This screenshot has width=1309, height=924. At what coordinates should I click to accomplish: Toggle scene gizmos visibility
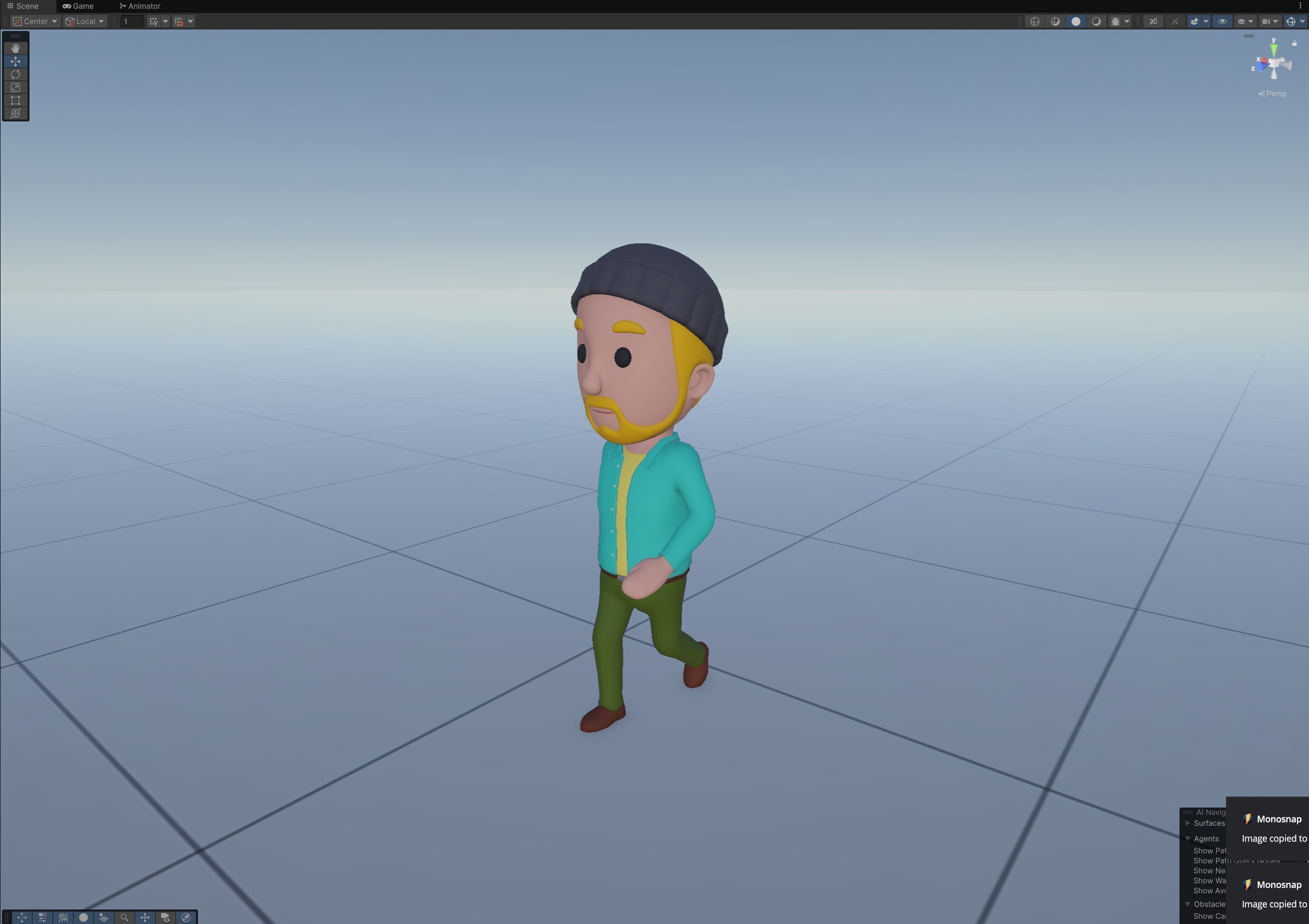pos(1291,21)
